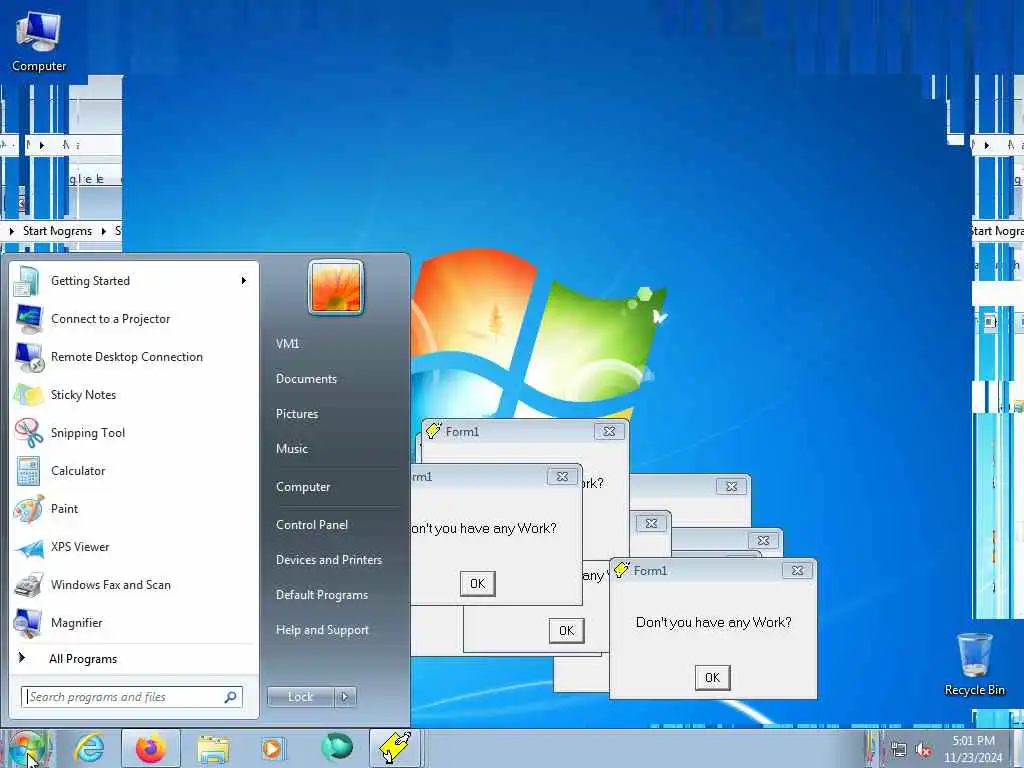
Task: Open Control Panel
Action: tap(312, 525)
